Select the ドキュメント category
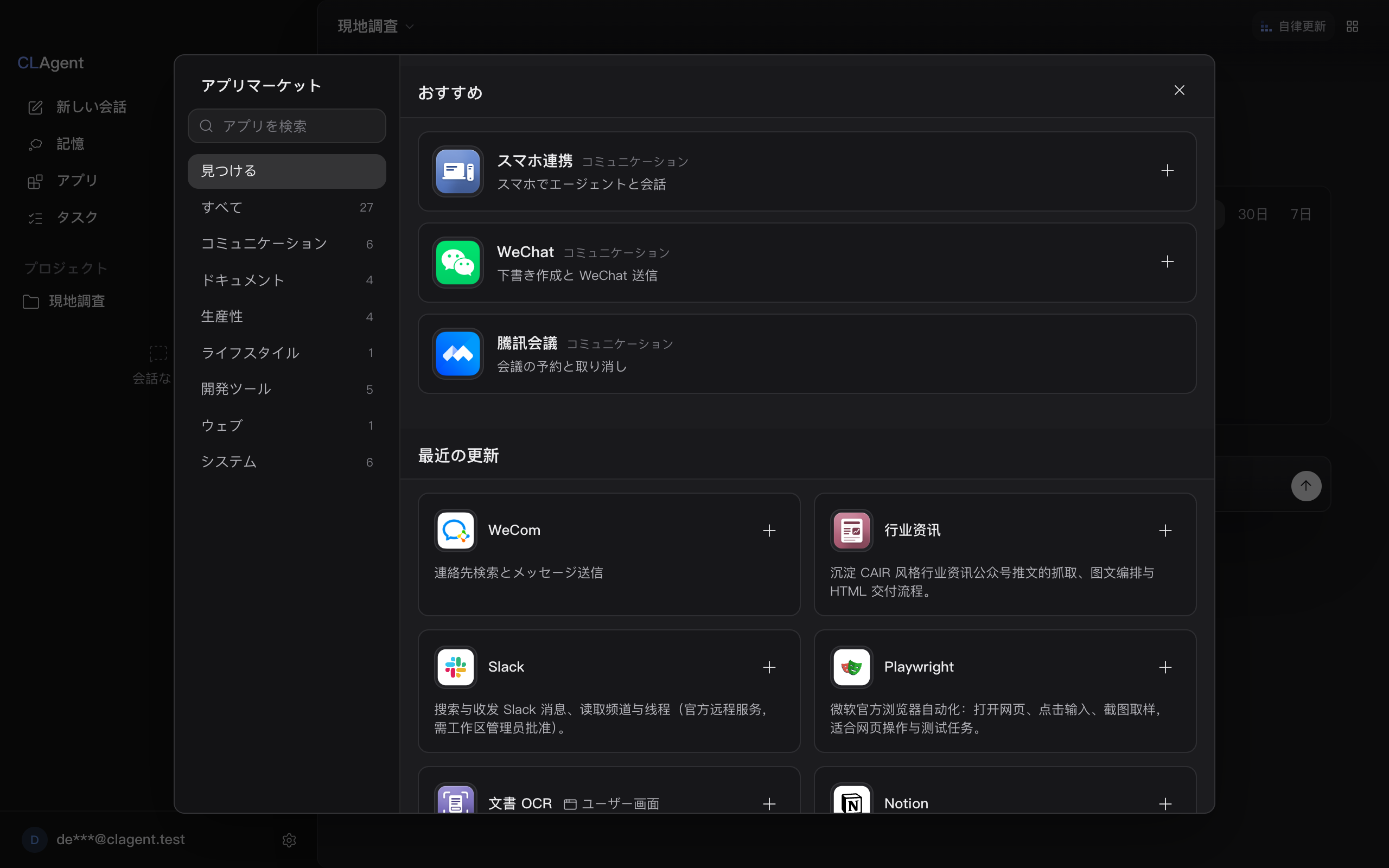The height and width of the screenshot is (868, 1389). tap(287, 280)
